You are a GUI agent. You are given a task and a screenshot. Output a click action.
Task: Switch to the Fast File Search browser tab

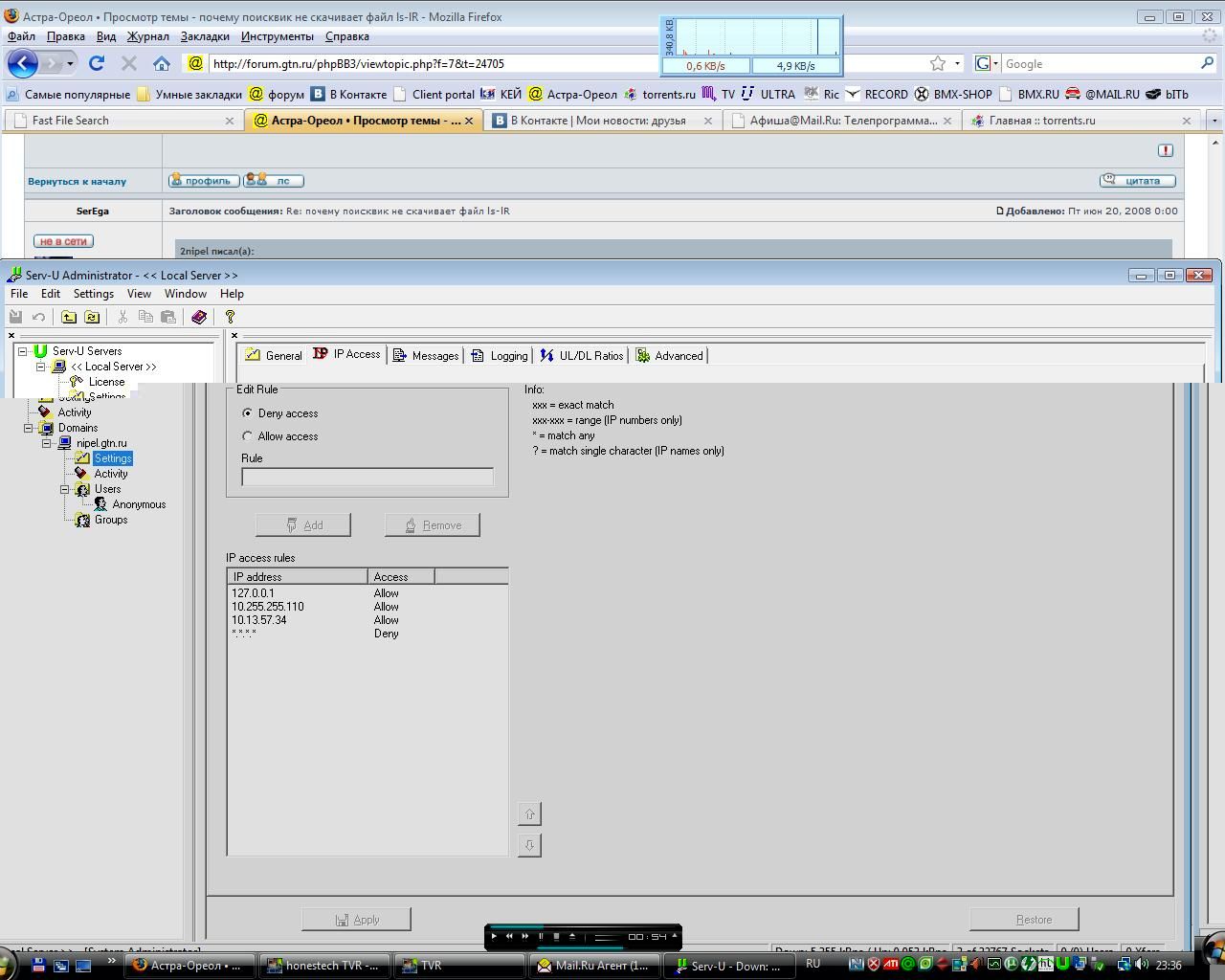coord(122,121)
